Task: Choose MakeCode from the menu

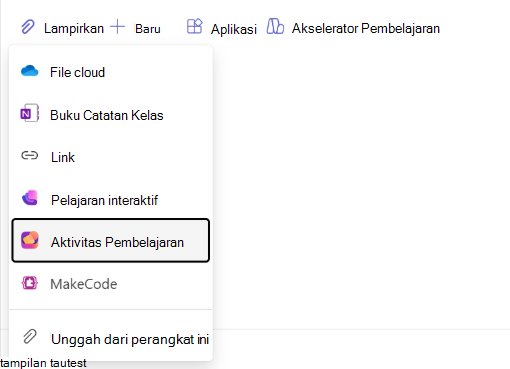Action: 111,284
